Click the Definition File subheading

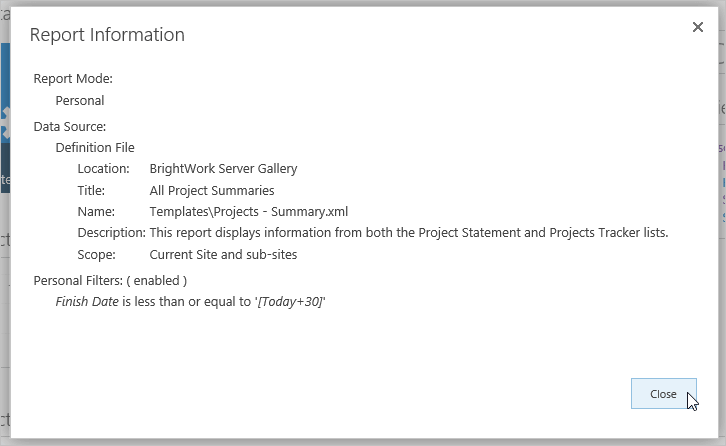click(x=95, y=147)
